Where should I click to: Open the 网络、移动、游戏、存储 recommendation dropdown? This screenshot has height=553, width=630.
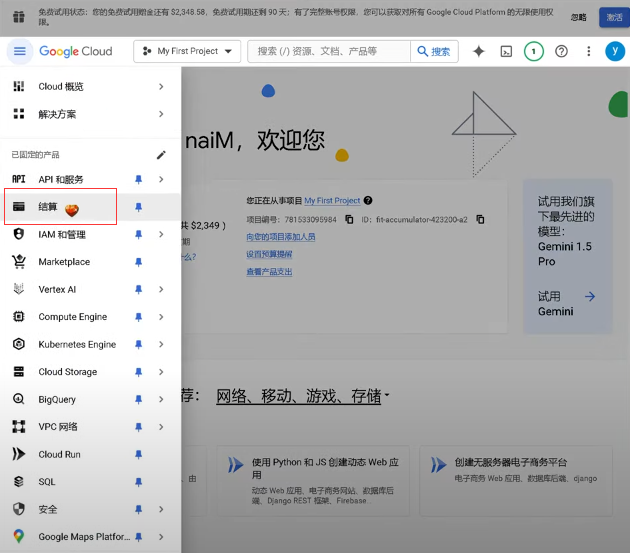(x=303, y=396)
